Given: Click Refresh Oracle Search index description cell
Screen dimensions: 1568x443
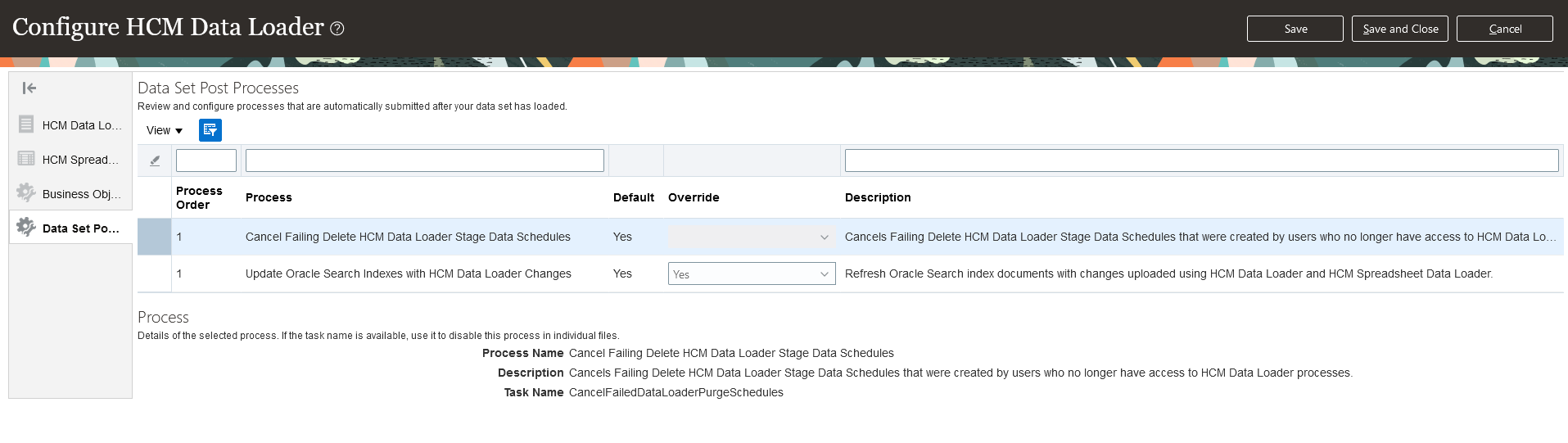Looking at the screenshot, I should [1168, 273].
